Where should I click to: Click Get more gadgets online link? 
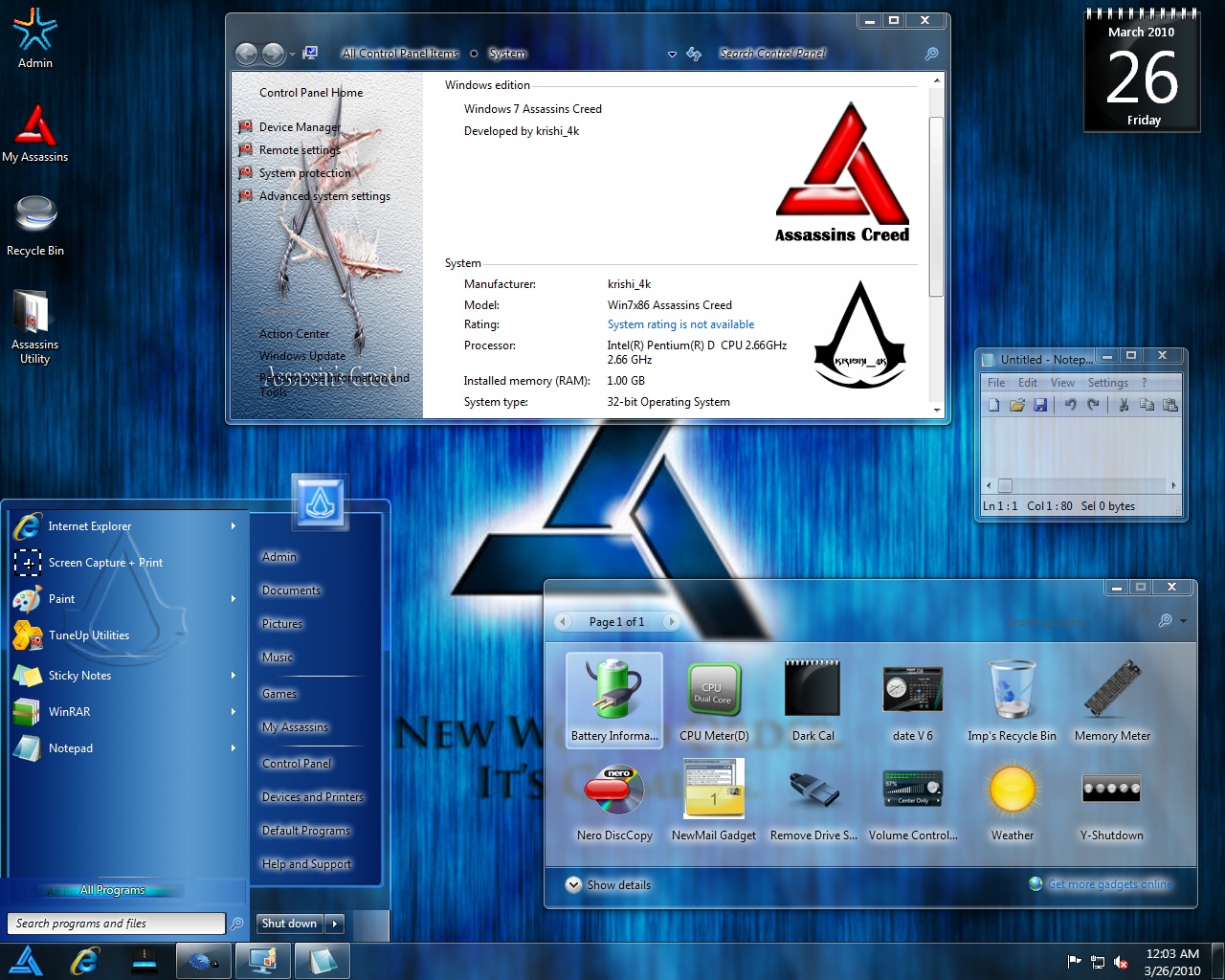(x=1110, y=884)
